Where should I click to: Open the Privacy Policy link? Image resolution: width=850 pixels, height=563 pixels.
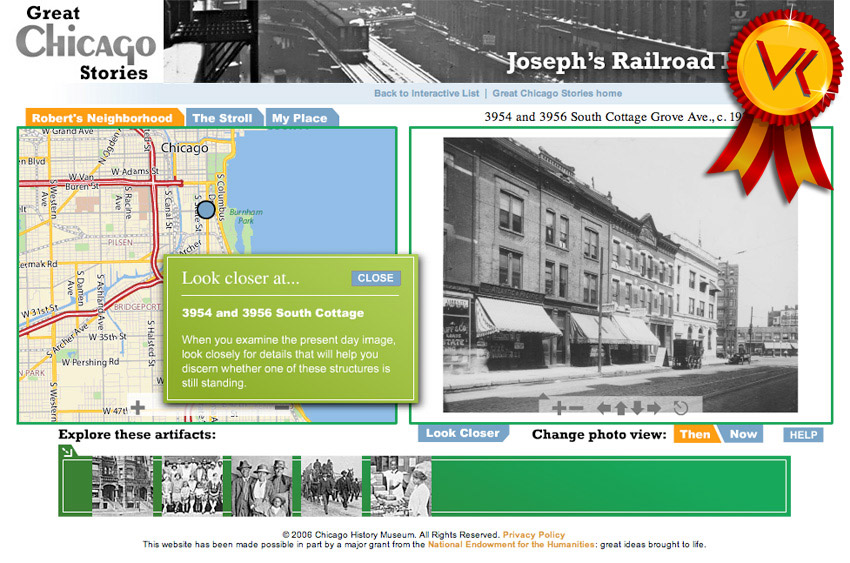pyautogui.click(x=533, y=535)
